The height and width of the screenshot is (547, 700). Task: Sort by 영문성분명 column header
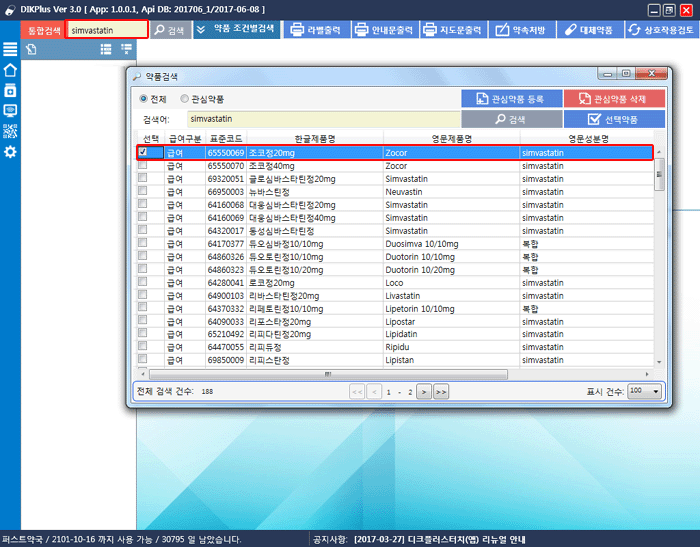click(588, 138)
